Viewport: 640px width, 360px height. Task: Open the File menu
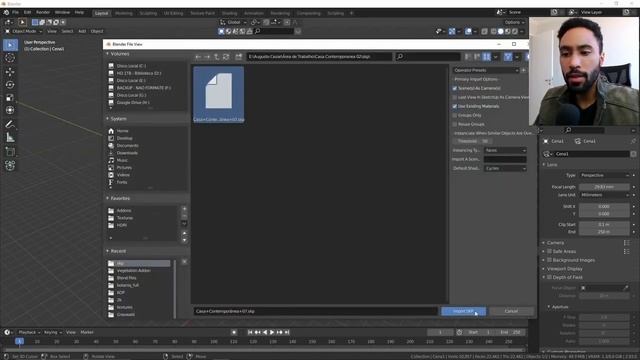pos(15,13)
